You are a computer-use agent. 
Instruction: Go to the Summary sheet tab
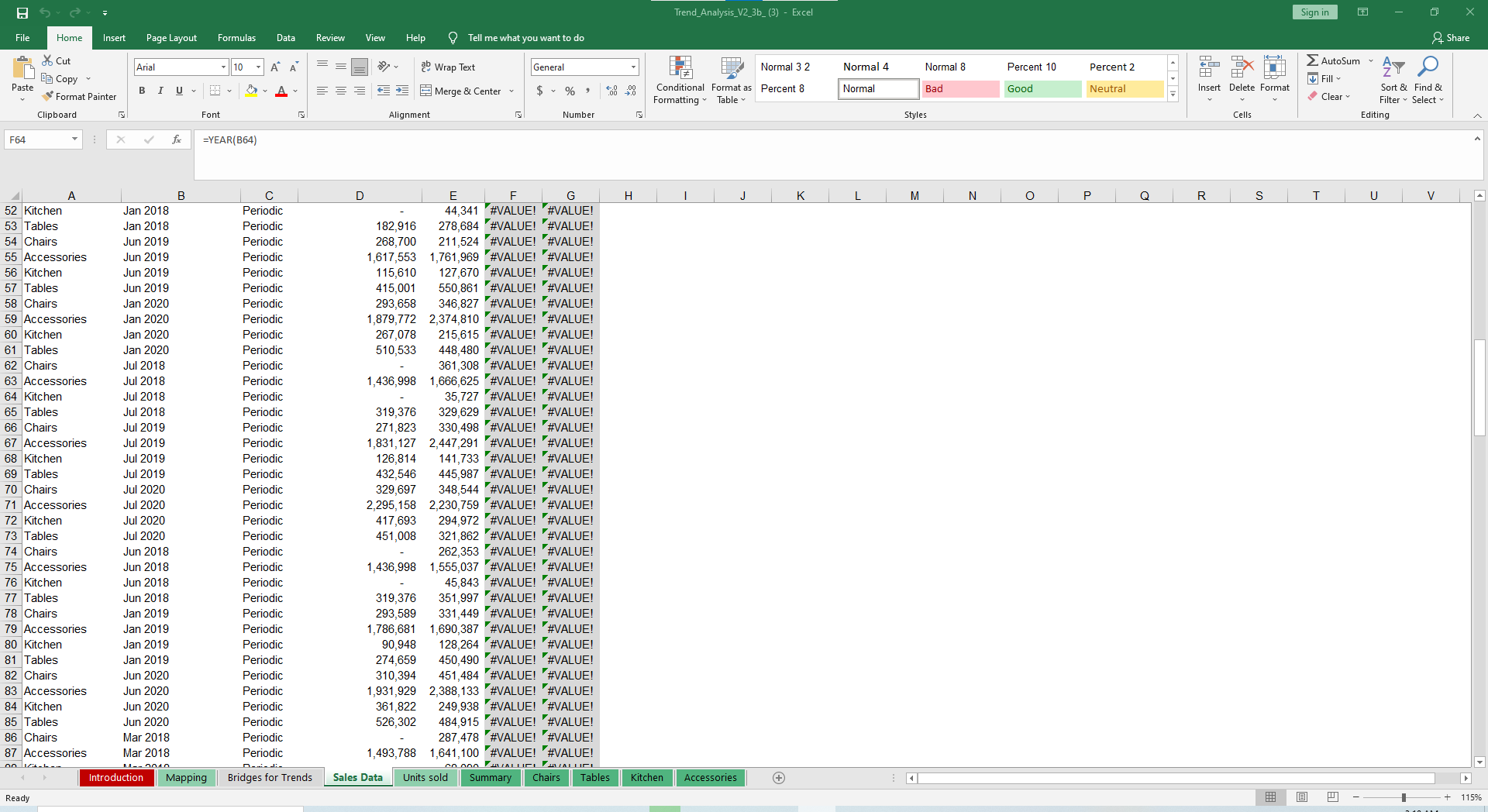[491, 778]
